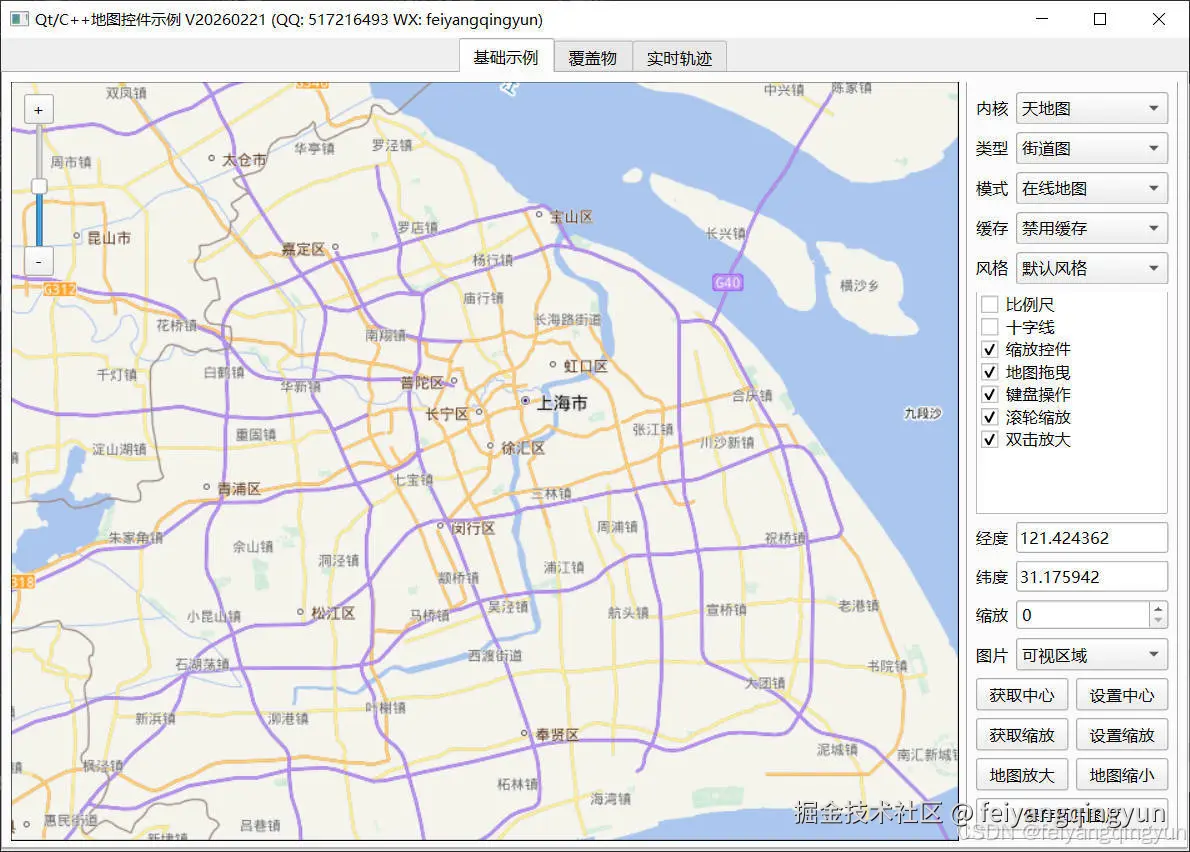The image size is (1190, 852).
Task: Click the blue zoom slider track
Action: pos(39,220)
